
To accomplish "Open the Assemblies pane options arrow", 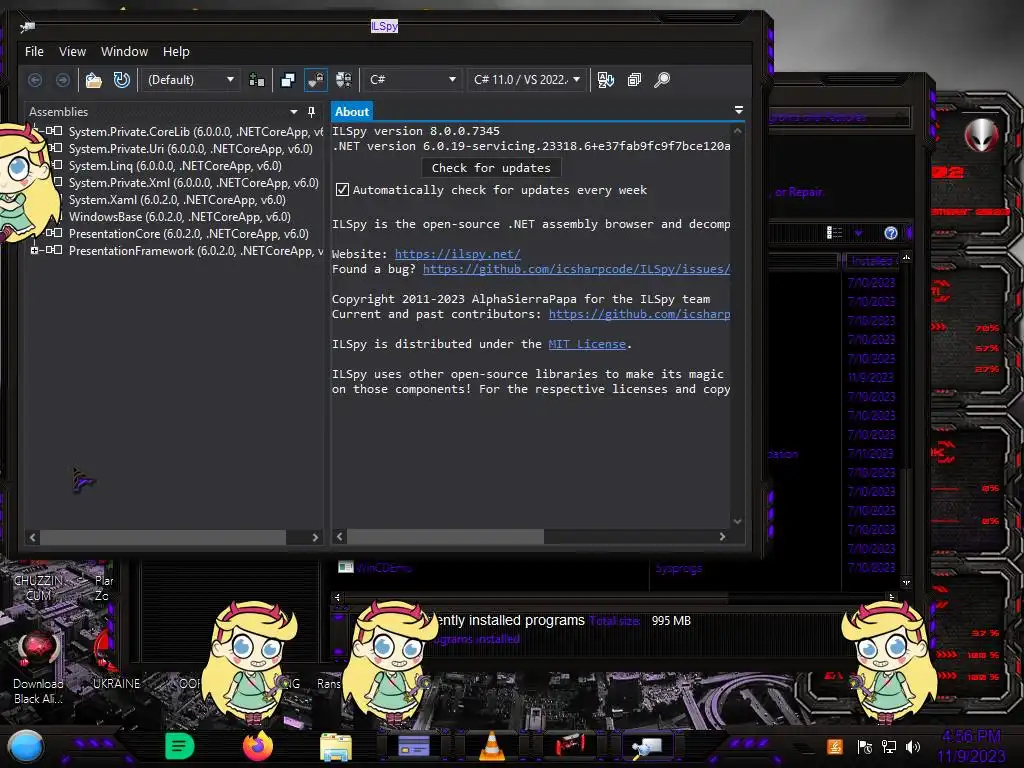I will [294, 112].
